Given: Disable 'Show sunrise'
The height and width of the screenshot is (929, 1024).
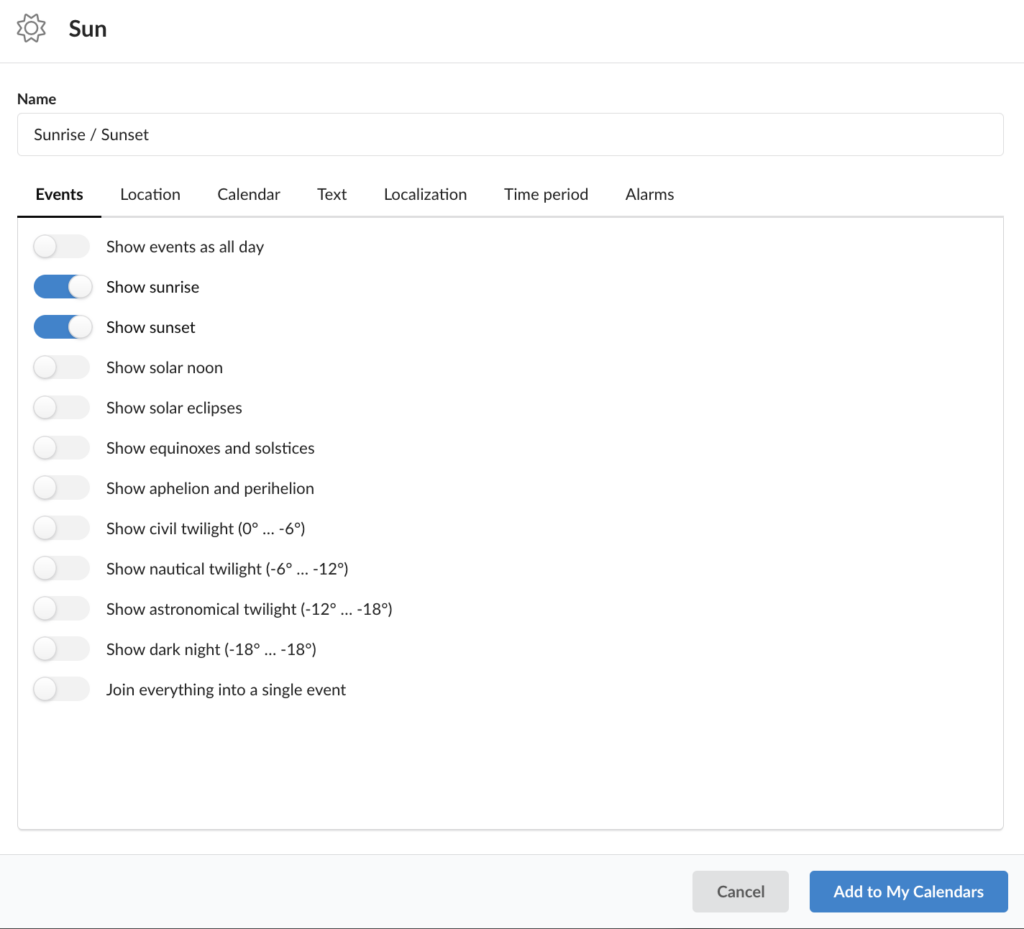Looking at the screenshot, I should coord(63,286).
